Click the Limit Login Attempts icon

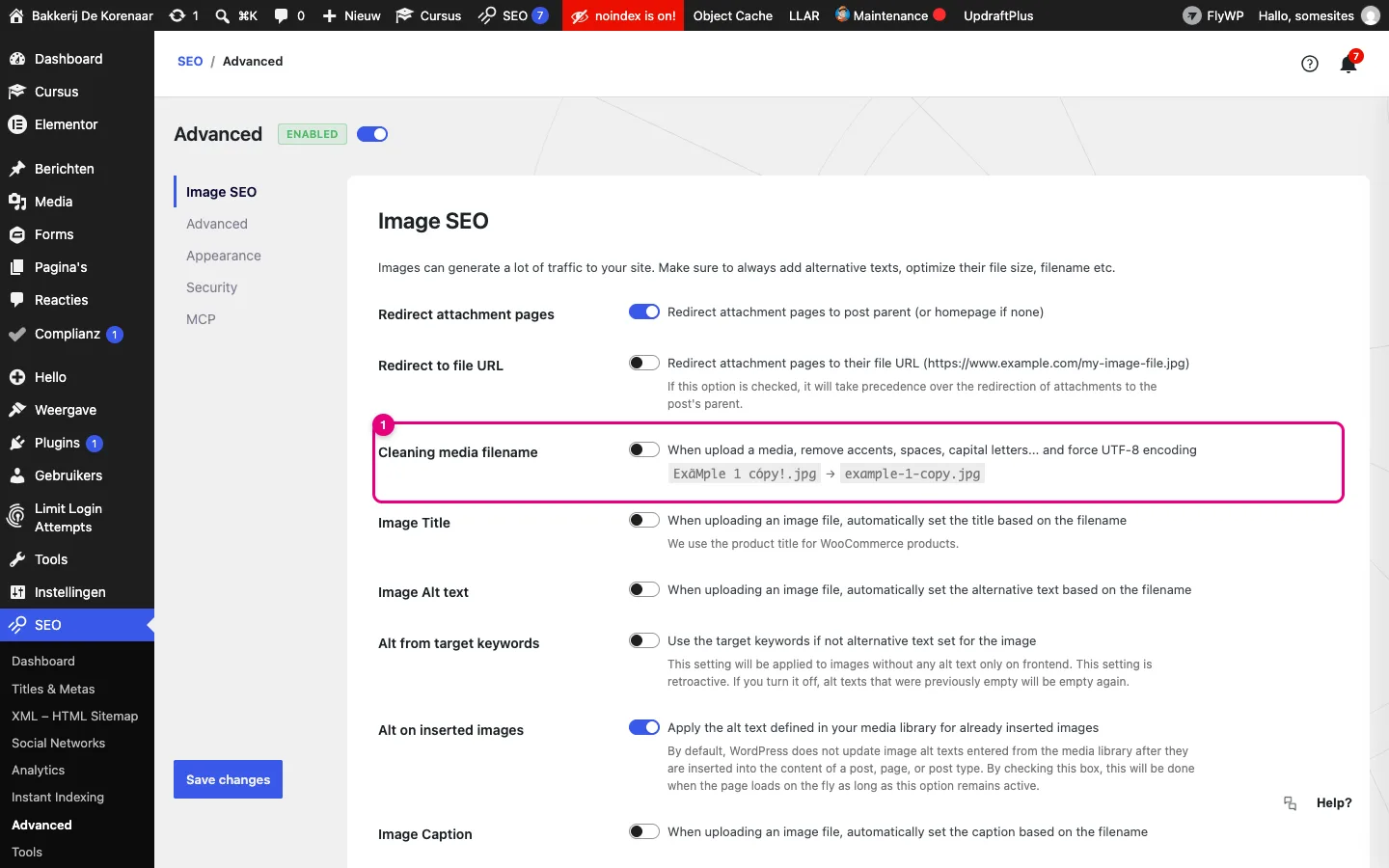tap(16, 517)
